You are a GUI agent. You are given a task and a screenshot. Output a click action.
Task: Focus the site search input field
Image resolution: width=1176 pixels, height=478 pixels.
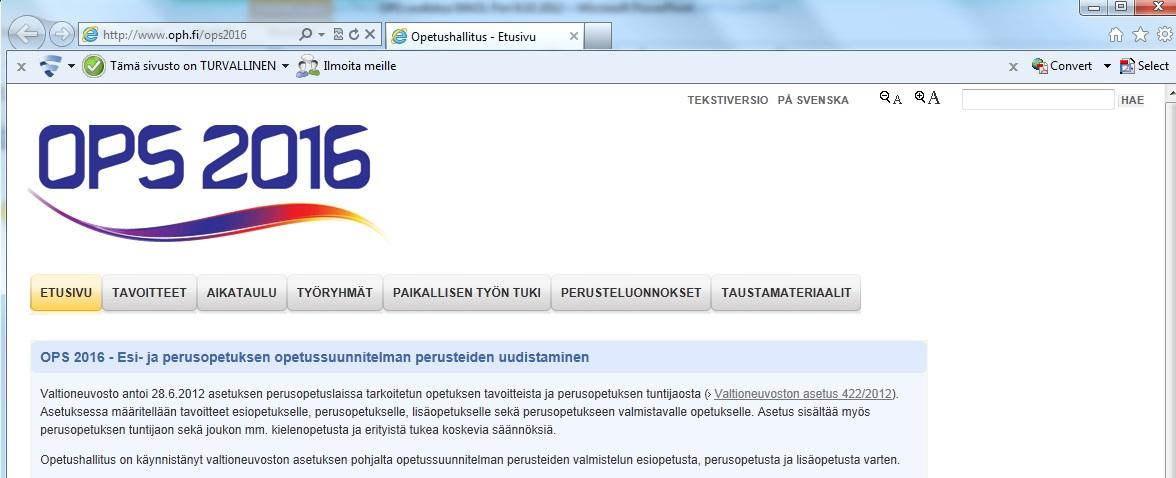tap(1038, 100)
